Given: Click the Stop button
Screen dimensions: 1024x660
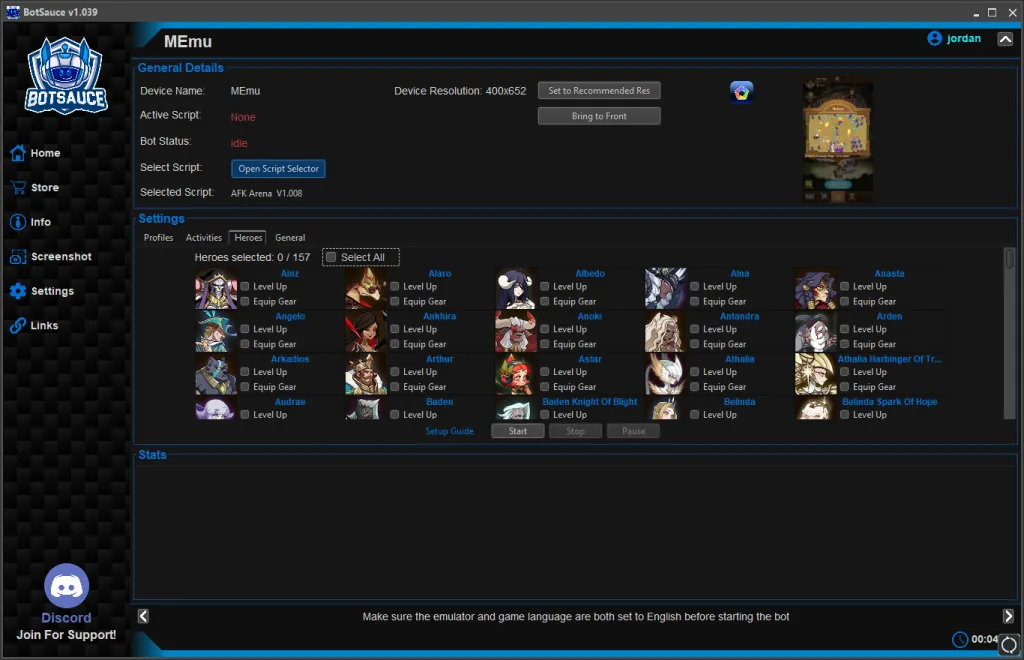Looking at the screenshot, I should (x=575, y=431).
